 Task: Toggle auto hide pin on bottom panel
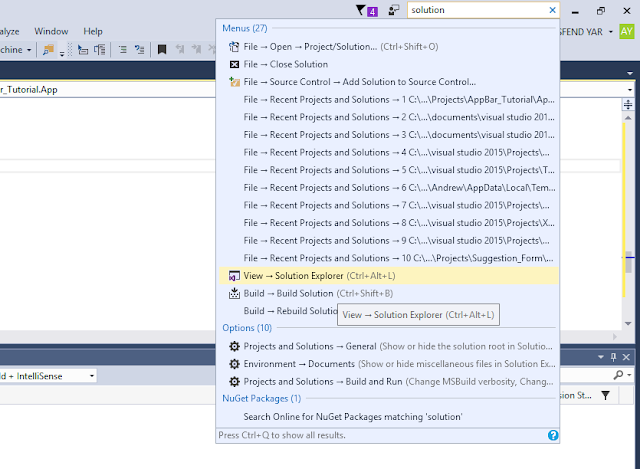tap(613, 357)
